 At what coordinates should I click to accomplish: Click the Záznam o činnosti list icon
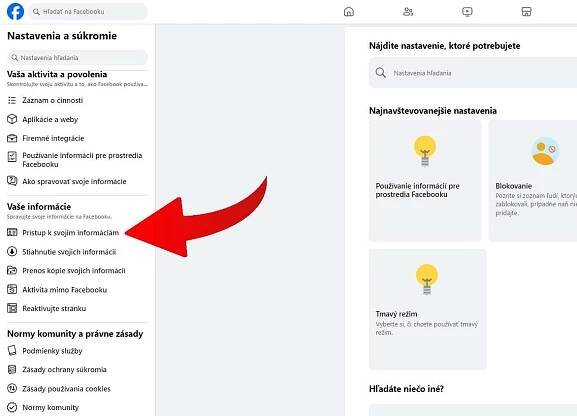coord(12,100)
